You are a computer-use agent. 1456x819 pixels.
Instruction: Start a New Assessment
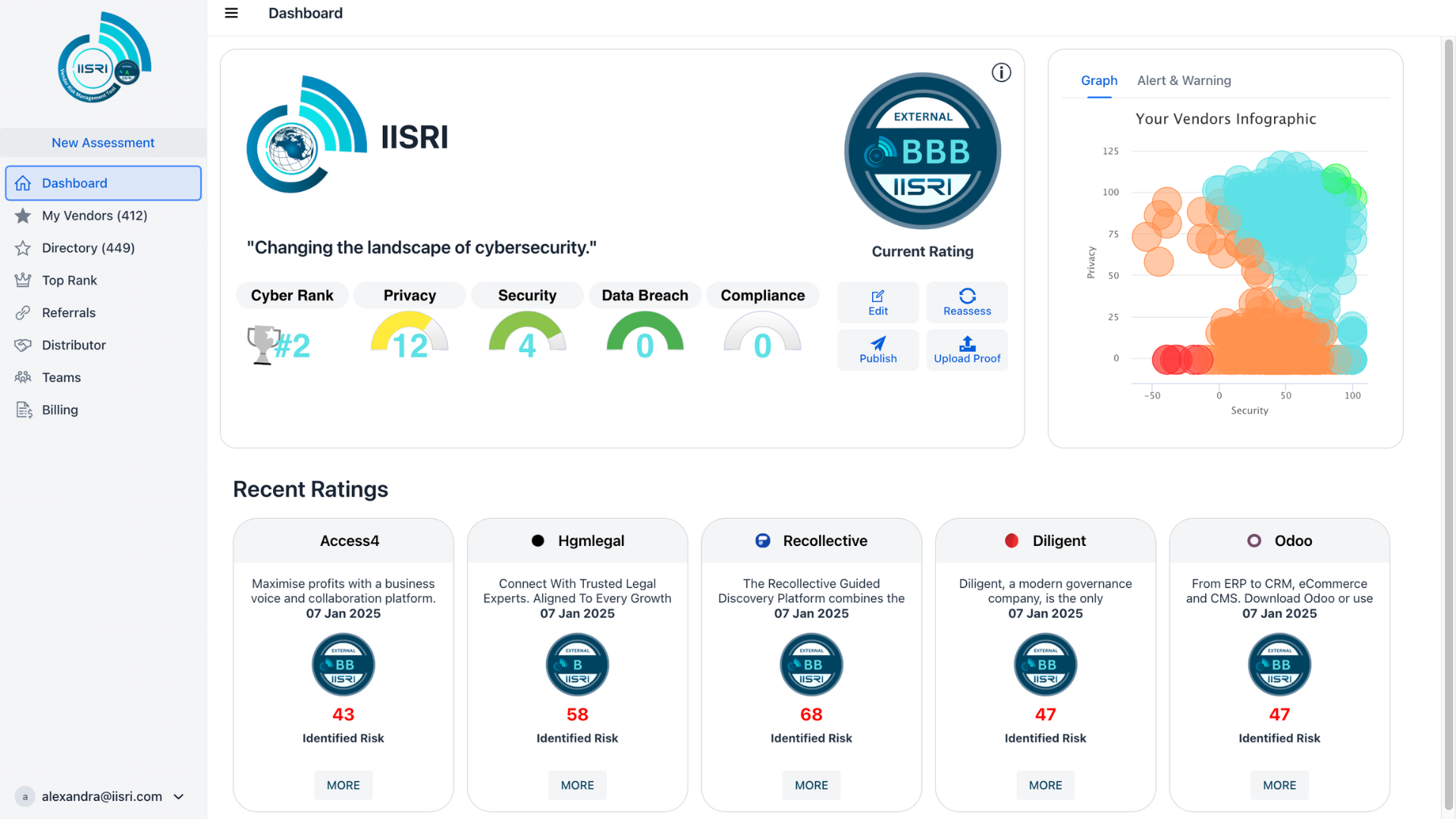pyautogui.click(x=103, y=143)
